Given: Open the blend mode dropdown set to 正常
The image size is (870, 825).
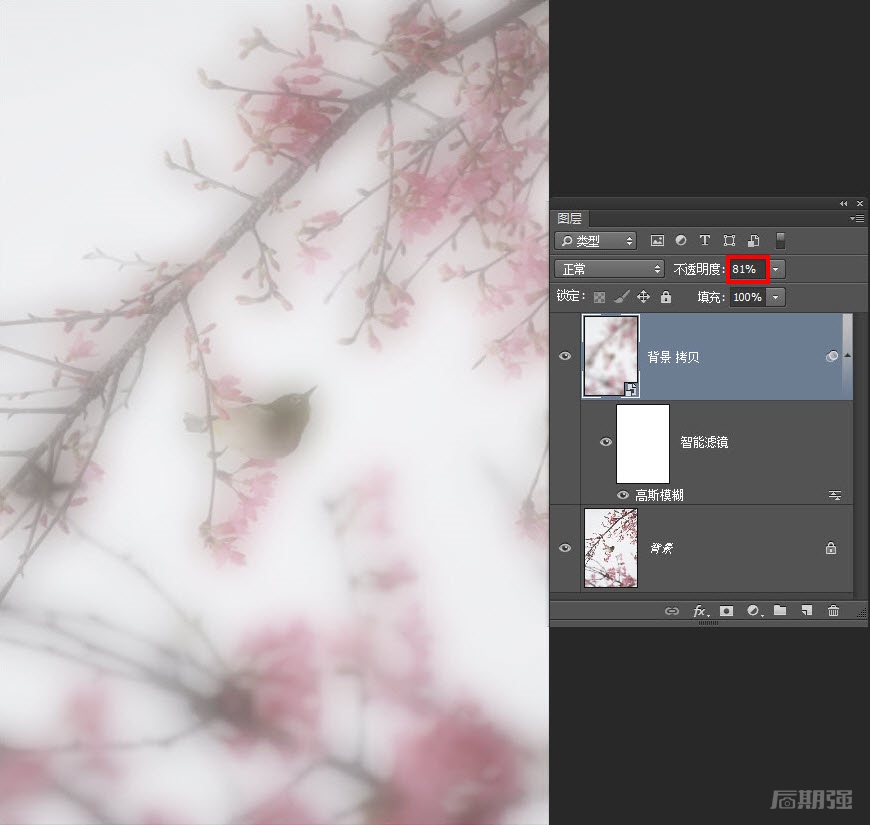Looking at the screenshot, I should pos(609,269).
